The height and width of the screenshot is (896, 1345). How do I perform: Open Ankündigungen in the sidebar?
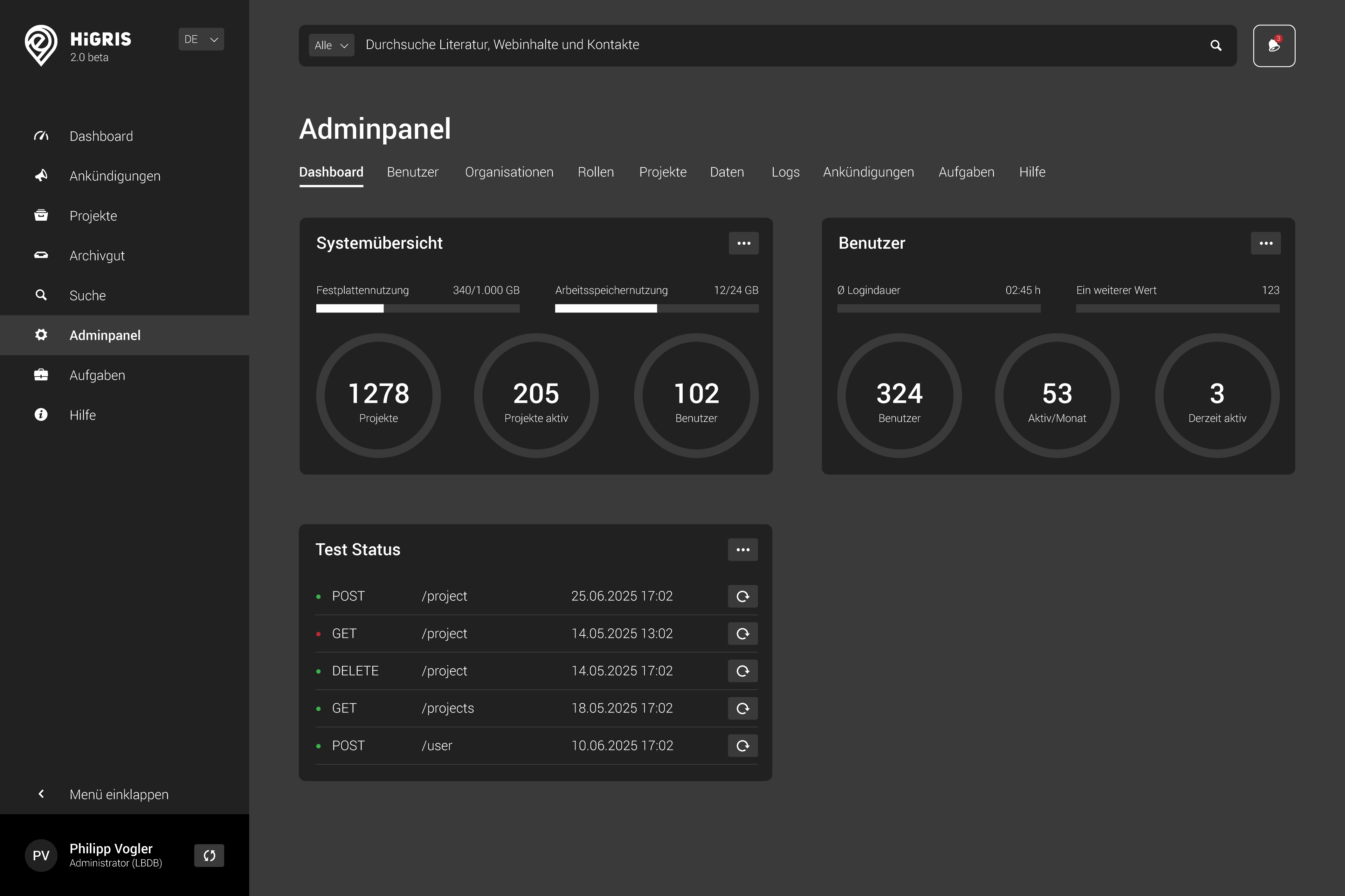(x=114, y=176)
